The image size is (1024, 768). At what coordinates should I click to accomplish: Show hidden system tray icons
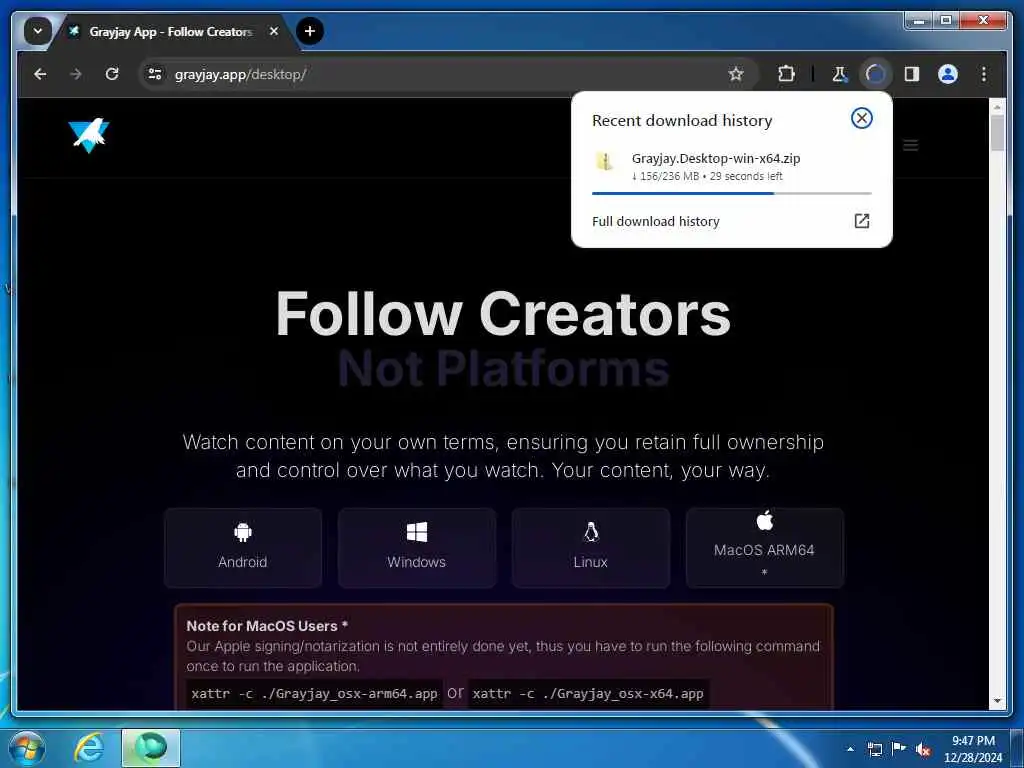pyautogui.click(x=850, y=749)
